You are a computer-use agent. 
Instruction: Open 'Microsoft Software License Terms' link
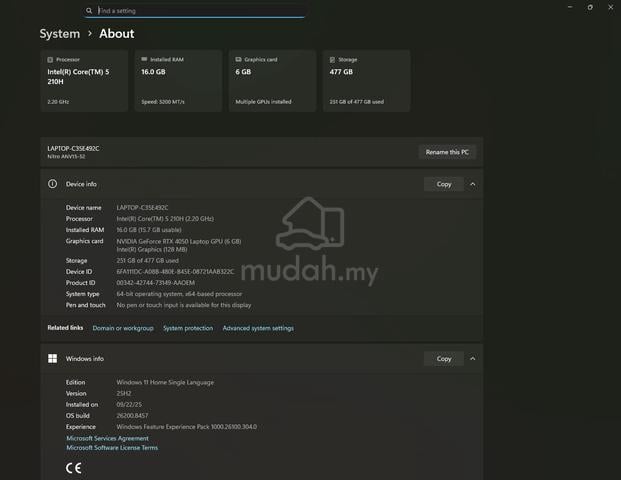coord(112,448)
